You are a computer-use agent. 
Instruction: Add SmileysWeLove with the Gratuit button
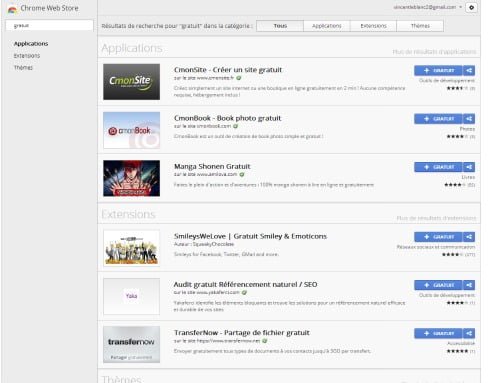pos(438,237)
